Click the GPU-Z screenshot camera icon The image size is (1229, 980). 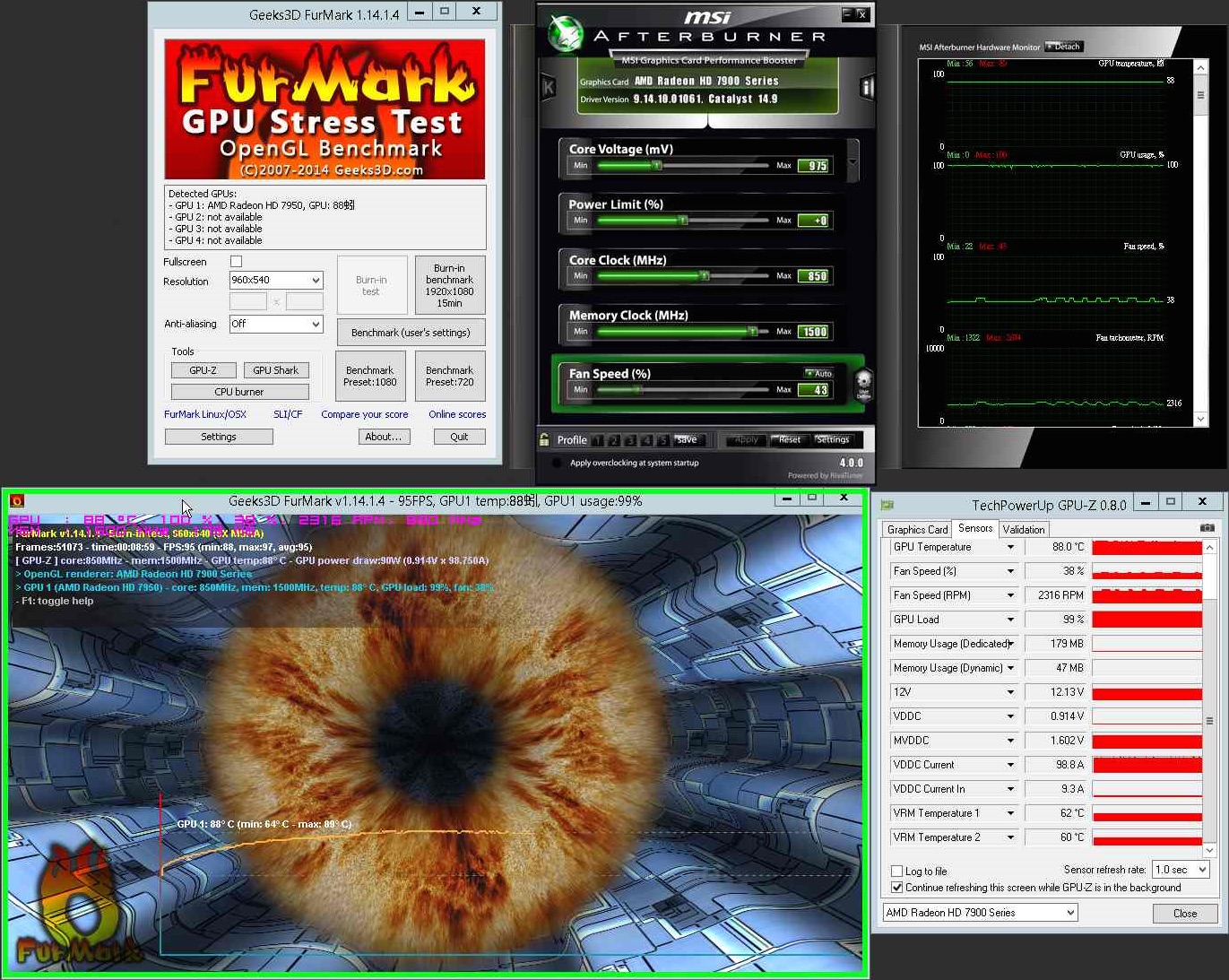pyautogui.click(x=1207, y=528)
